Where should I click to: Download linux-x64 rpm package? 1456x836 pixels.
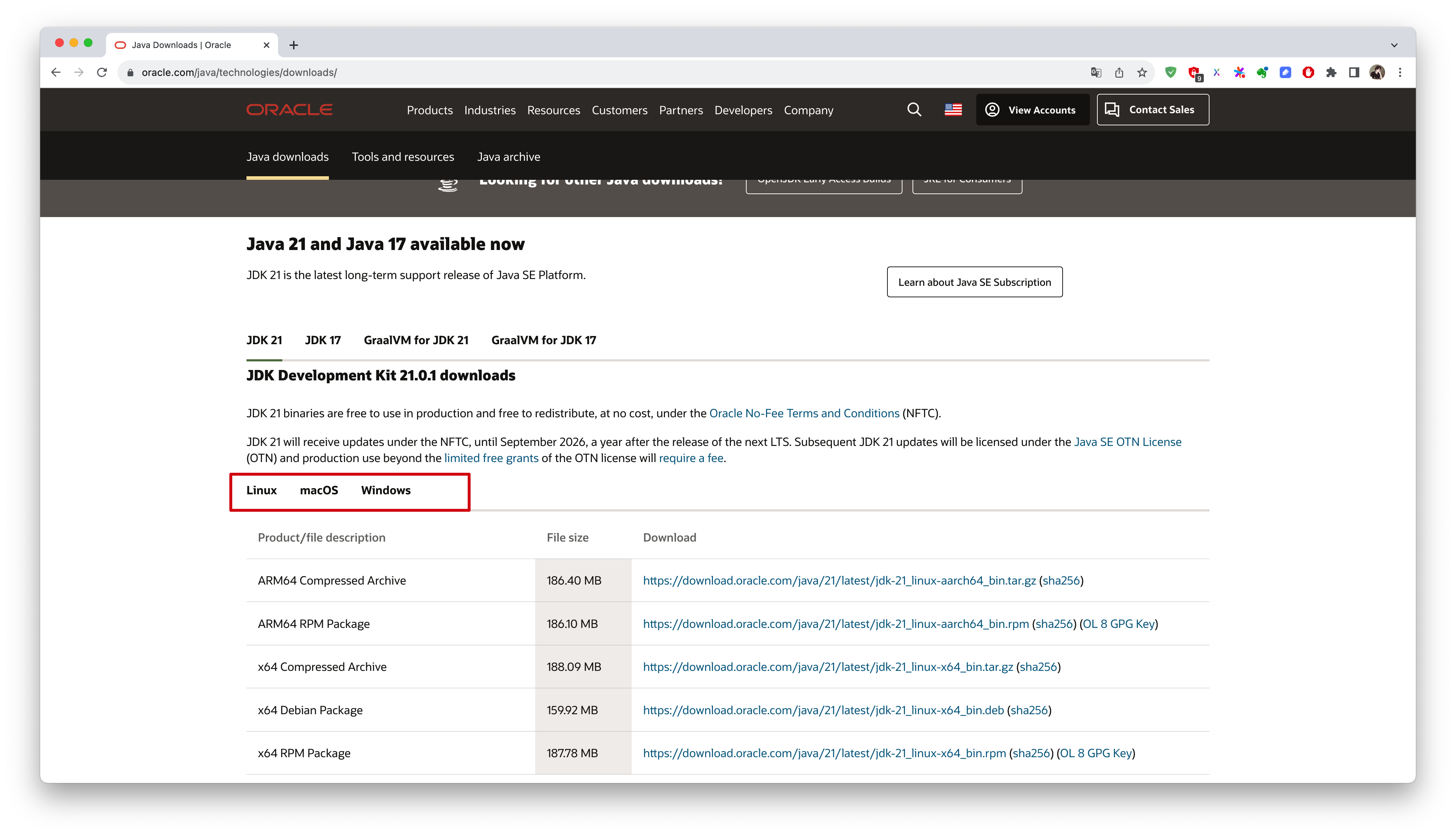824,753
